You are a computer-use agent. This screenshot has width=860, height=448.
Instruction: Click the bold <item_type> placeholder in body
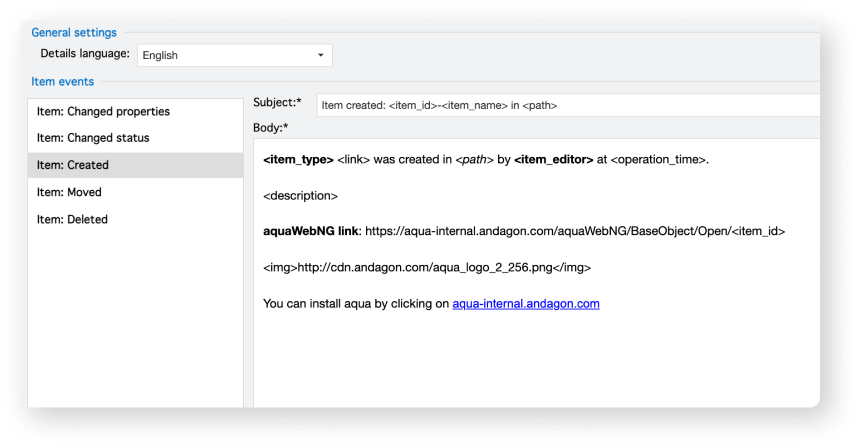click(298, 160)
